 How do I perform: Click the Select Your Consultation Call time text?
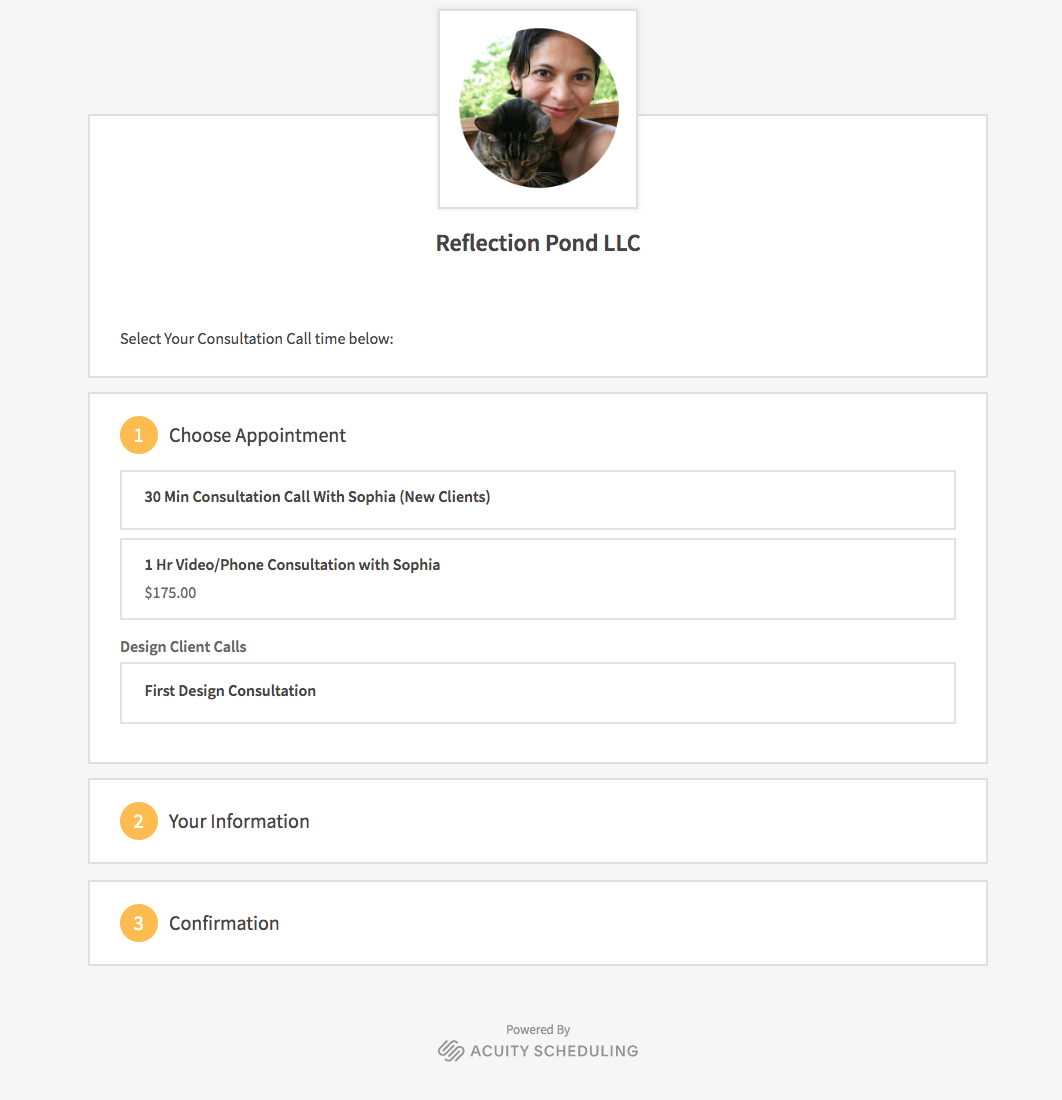(257, 339)
